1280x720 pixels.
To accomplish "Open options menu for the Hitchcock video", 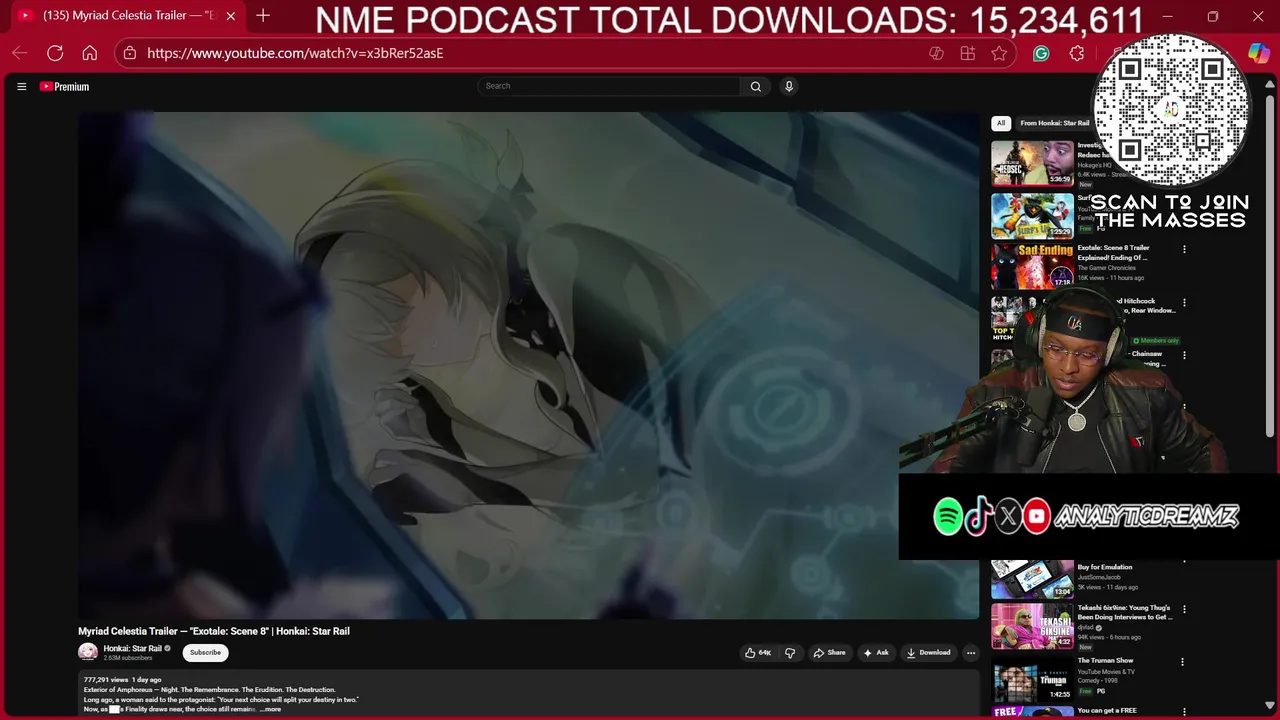I will point(1184,302).
